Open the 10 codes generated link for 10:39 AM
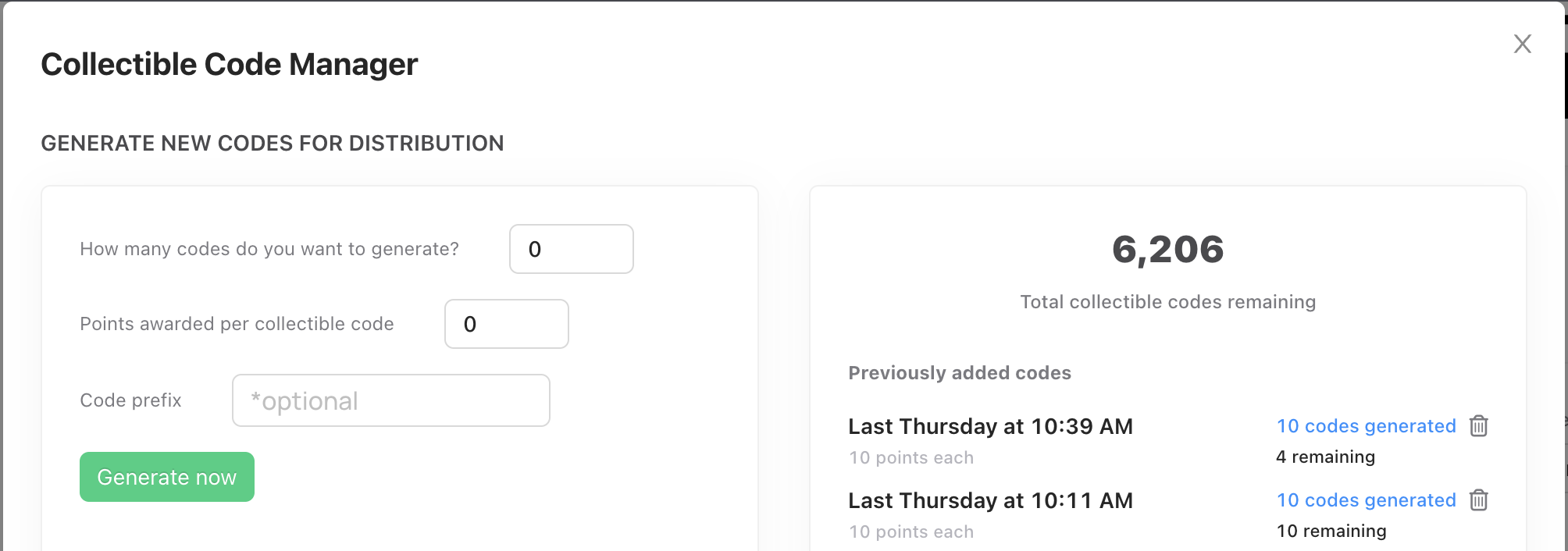1568x551 pixels. pos(1366,426)
